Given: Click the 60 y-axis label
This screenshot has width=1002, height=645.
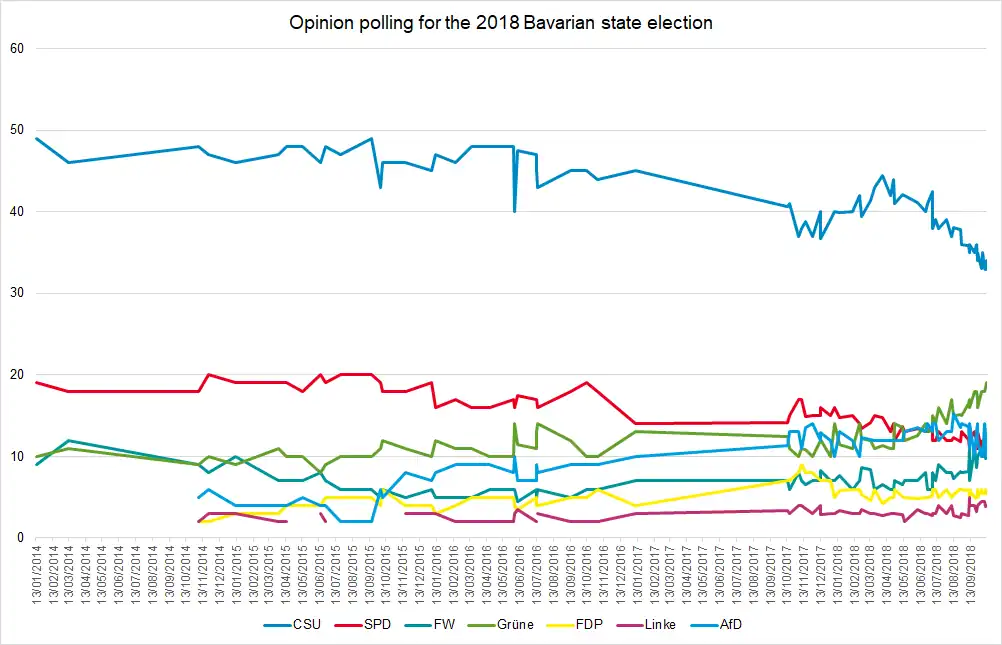Looking at the screenshot, I should pyautogui.click(x=16, y=48).
